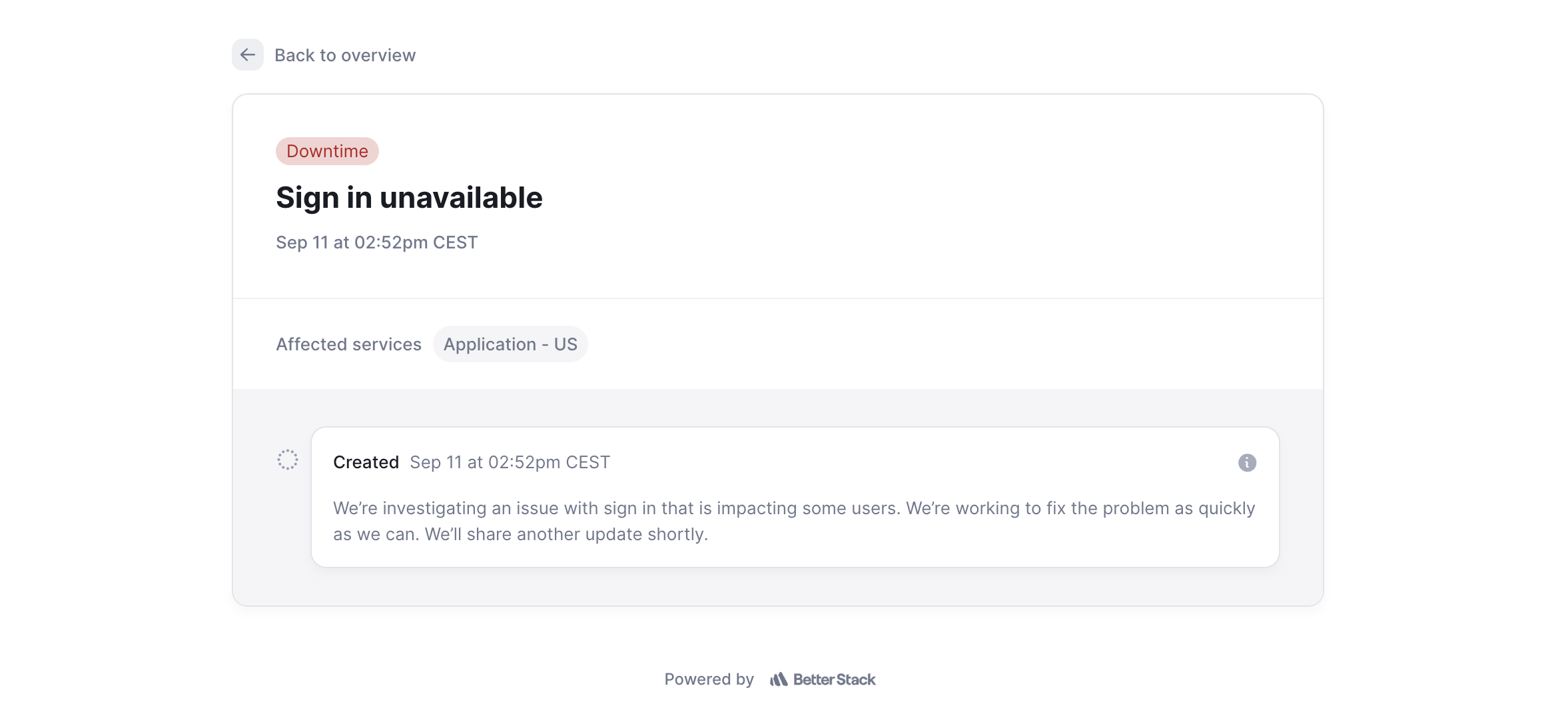1568x722 pixels.
Task: Click the back arrow icon
Action: pos(247,55)
